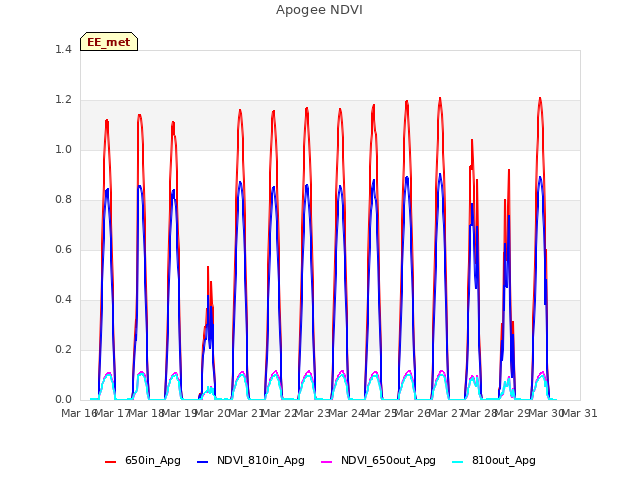
Task: Click the cyan 810out_Apg legend swatch
Action: 458,461
